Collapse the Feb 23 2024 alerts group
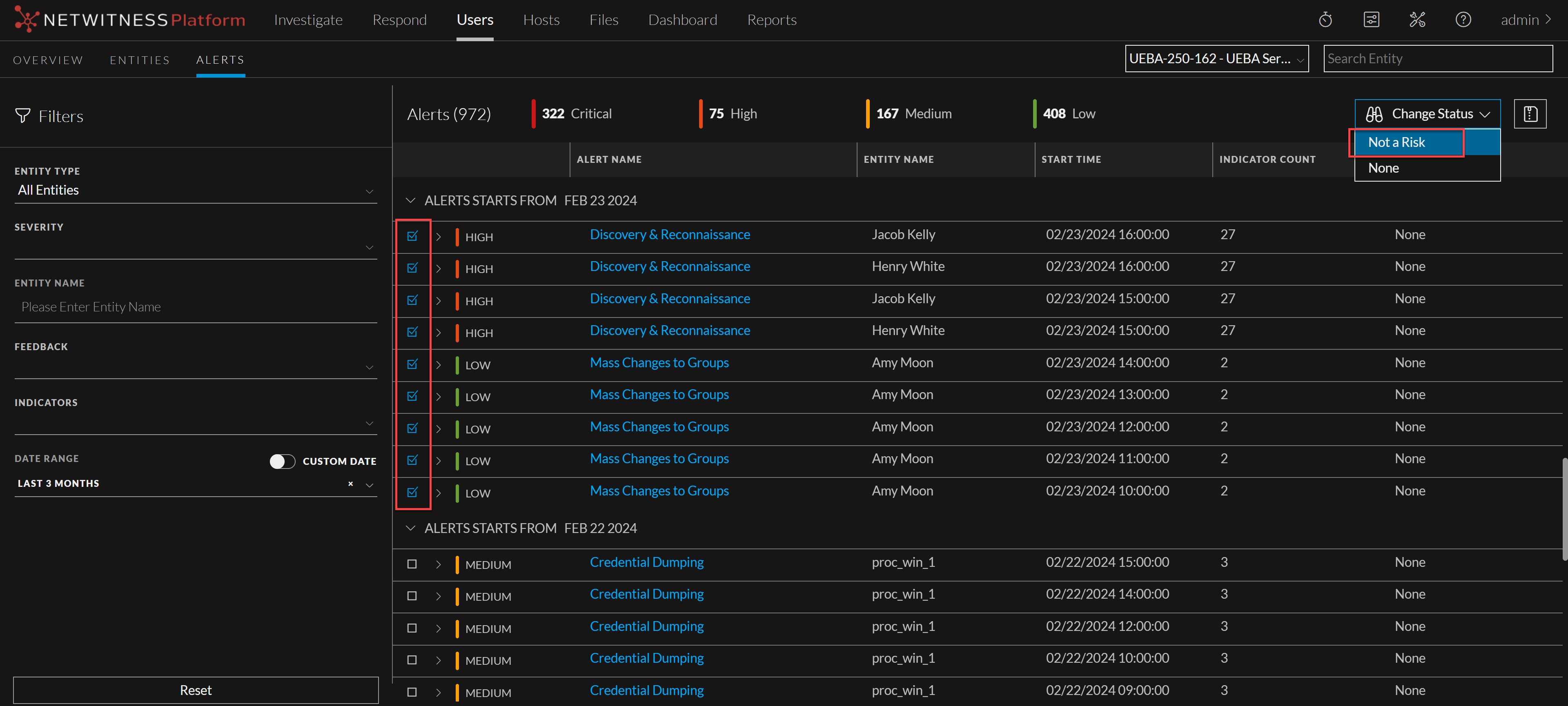This screenshot has height=706, width=1568. (411, 201)
